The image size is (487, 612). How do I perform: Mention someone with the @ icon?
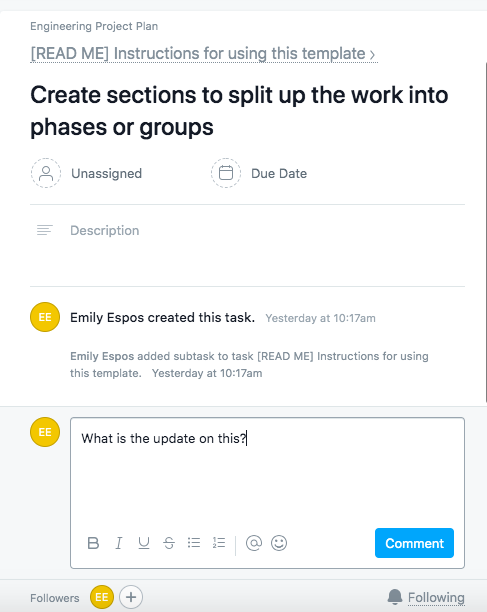point(254,543)
